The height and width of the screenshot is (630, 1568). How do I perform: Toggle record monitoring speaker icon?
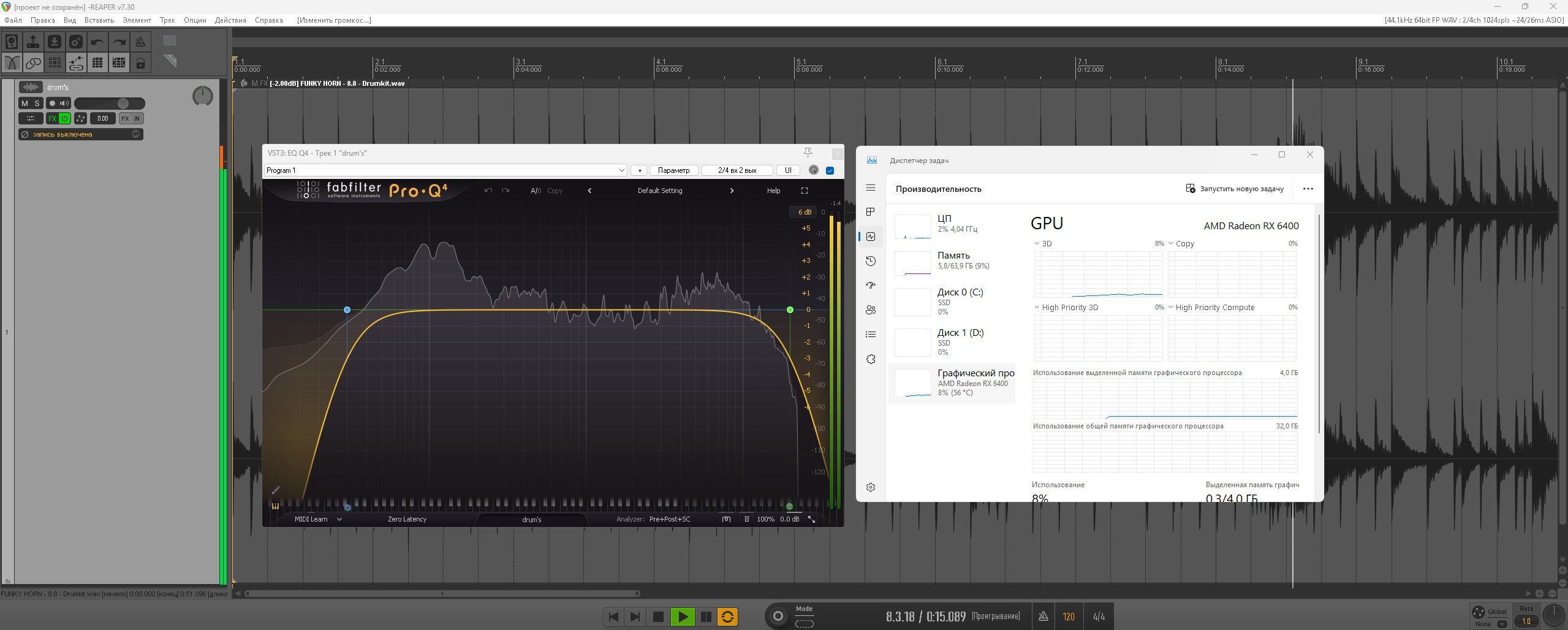[64, 103]
